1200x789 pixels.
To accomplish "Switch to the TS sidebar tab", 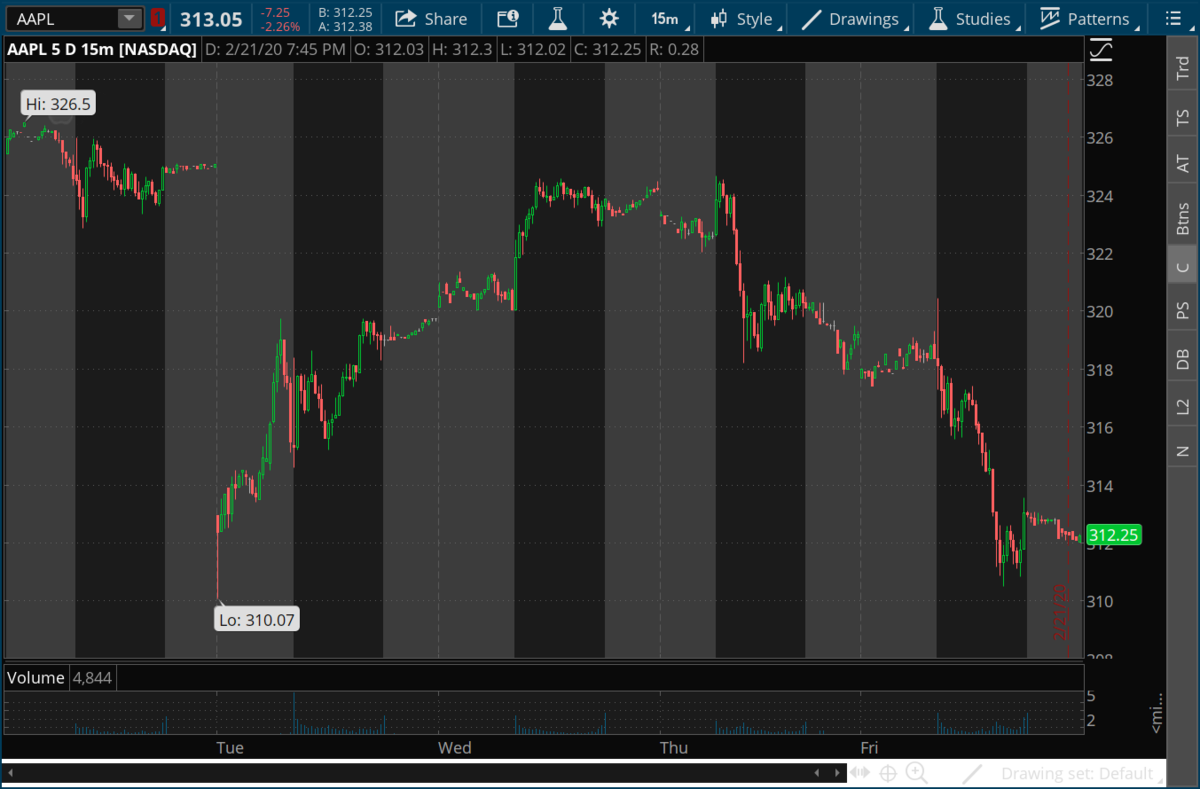I will click(1182, 118).
